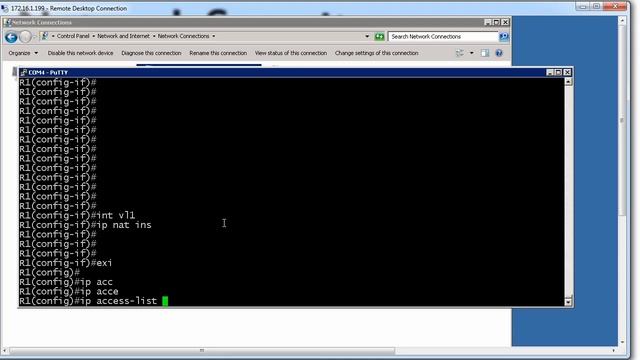Click PuTTY scrollbar up arrow
Image resolution: width=640 pixels, height=360 pixels.
(568, 82)
